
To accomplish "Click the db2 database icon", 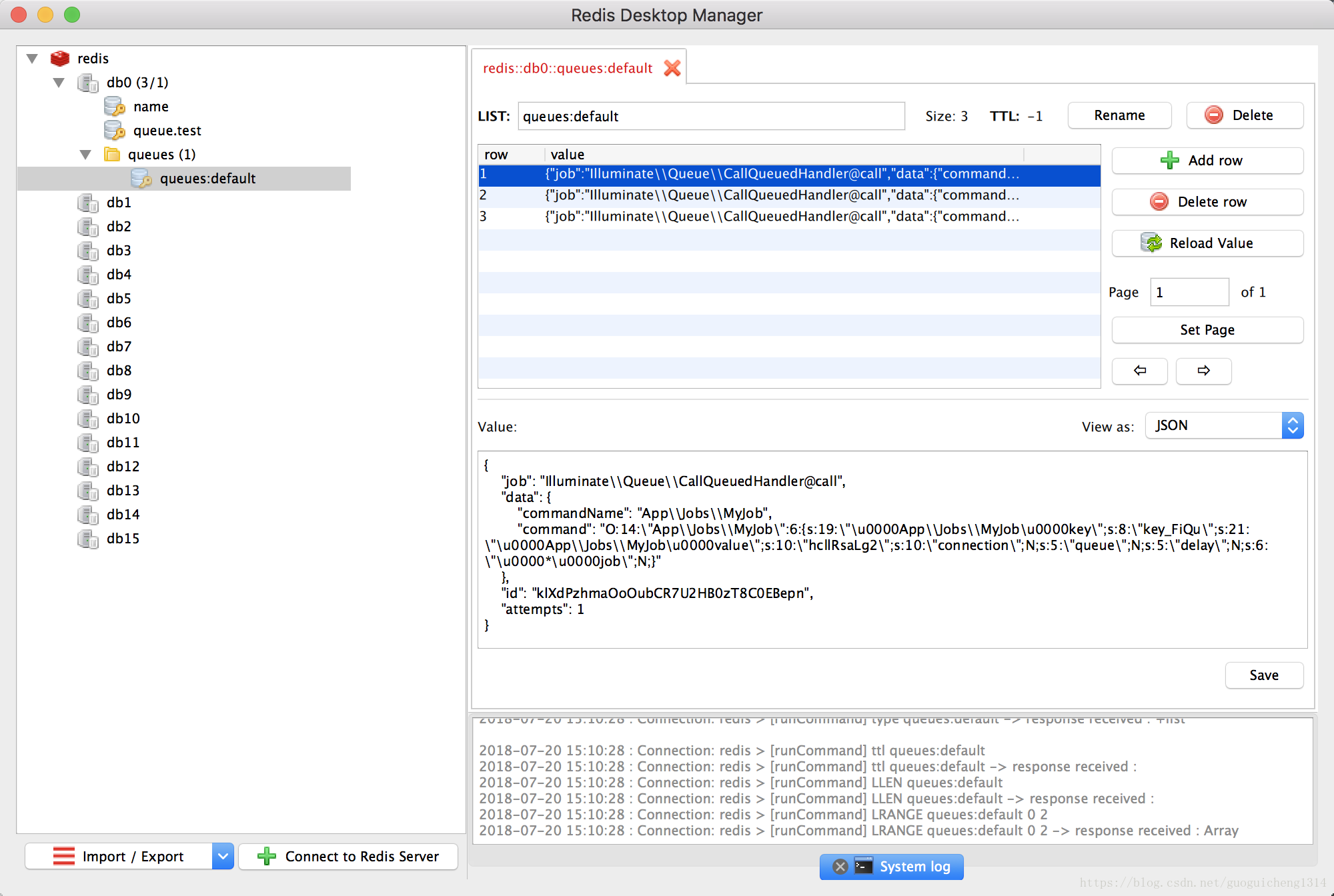I will (88, 227).
